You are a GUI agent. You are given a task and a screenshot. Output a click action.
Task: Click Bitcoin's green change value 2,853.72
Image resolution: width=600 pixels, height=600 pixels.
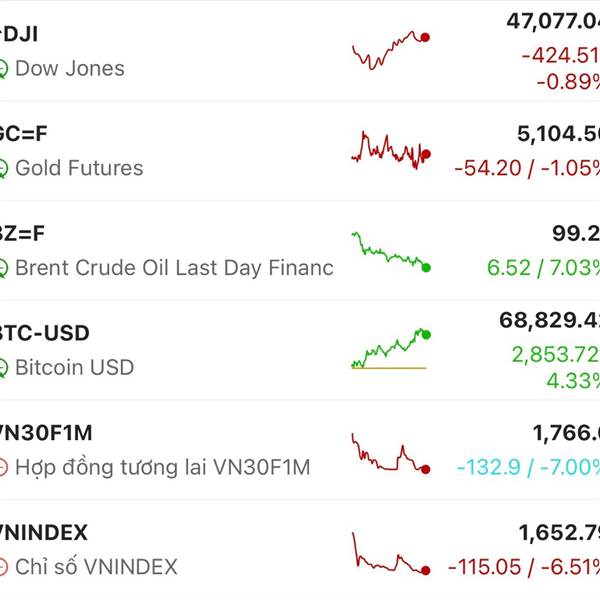[x=555, y=354]
